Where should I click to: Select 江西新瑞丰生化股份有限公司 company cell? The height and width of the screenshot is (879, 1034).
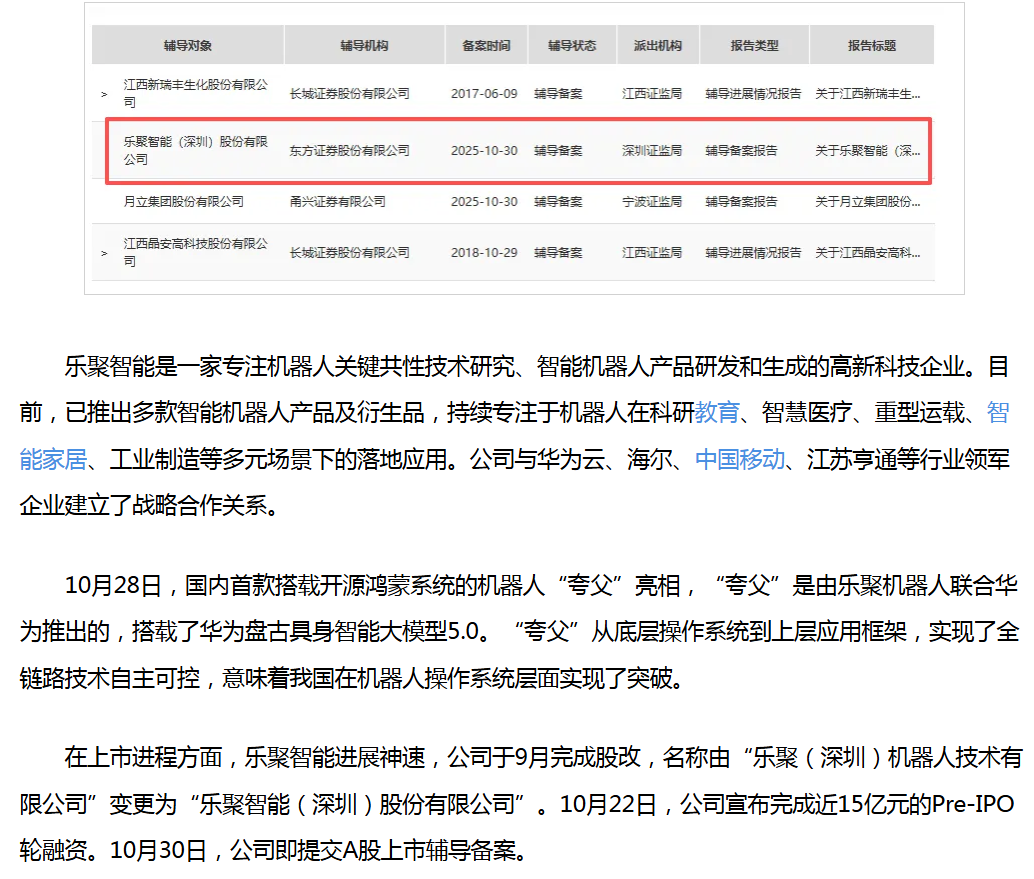pyautogui.click(x=196, y=94)
